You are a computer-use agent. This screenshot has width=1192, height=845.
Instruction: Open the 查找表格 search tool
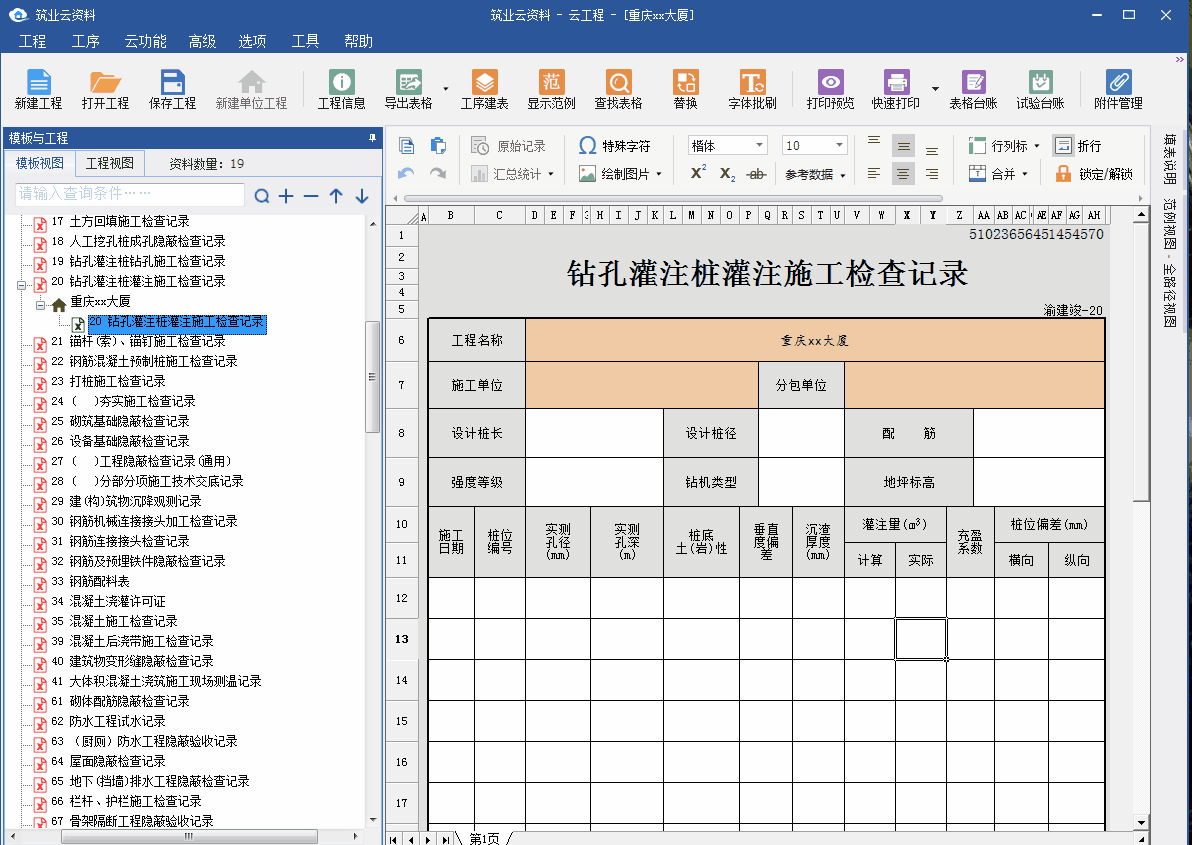pos(618,88)
